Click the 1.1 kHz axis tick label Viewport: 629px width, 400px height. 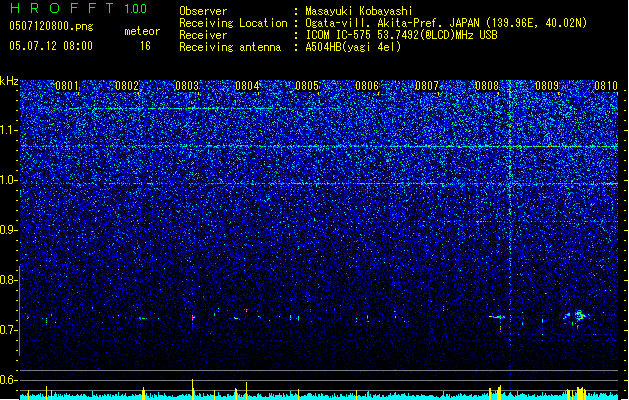(9, 130)
